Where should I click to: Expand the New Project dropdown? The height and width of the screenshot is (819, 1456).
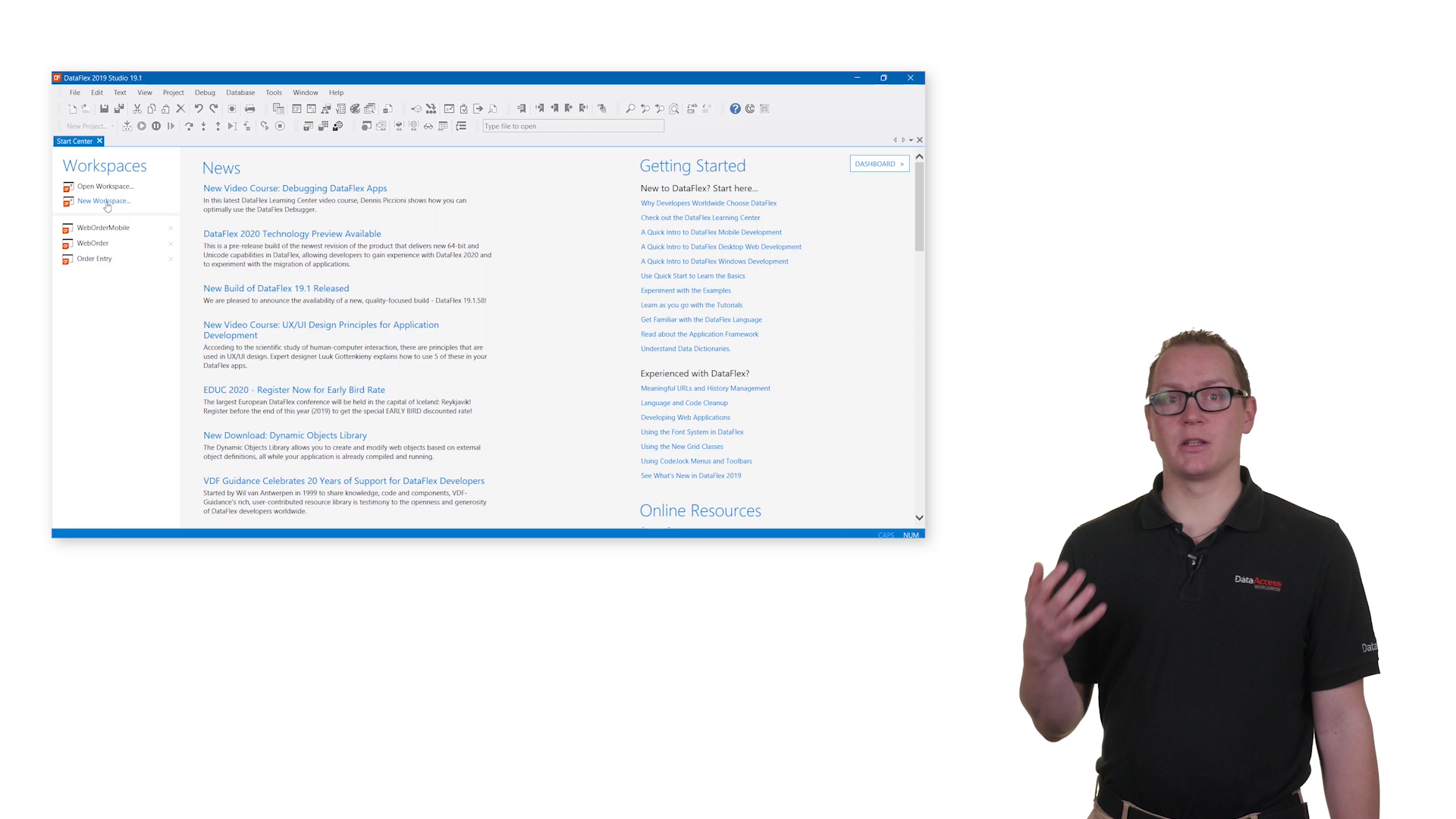112,127
